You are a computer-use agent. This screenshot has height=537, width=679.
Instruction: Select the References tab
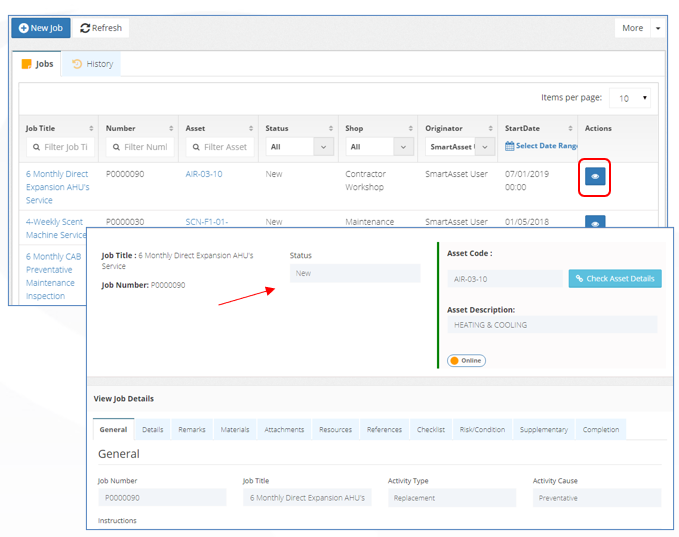pyautogui.click(x=385, y=429)
